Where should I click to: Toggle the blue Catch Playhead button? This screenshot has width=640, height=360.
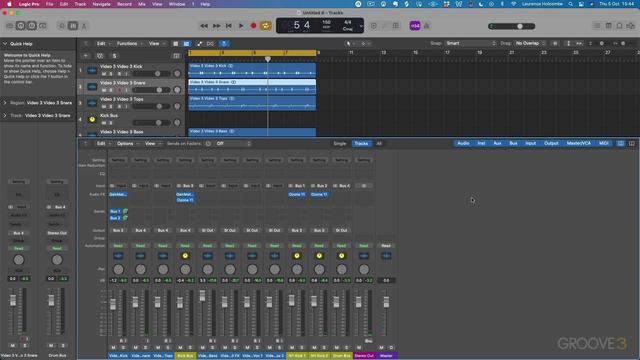pos(224,44)
